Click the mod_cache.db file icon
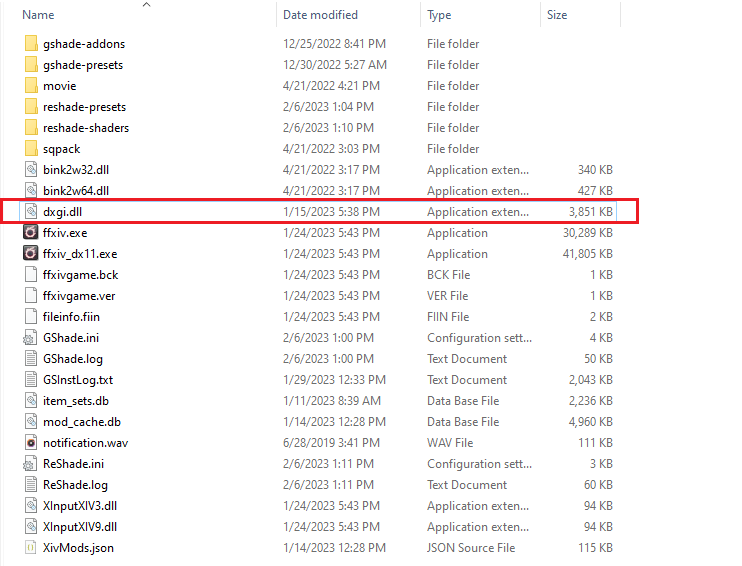This screenshot has width=742, height=566. pyautogui.click(x=31, y=422)
